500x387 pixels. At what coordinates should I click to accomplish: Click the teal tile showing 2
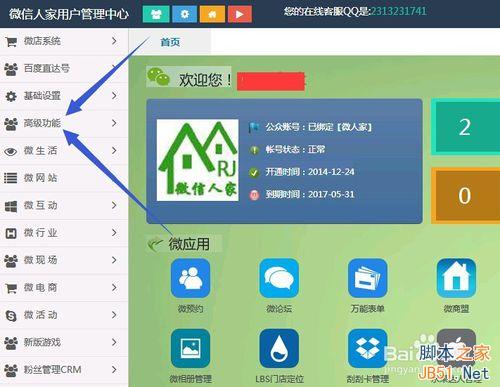click(x=465, y=127)
